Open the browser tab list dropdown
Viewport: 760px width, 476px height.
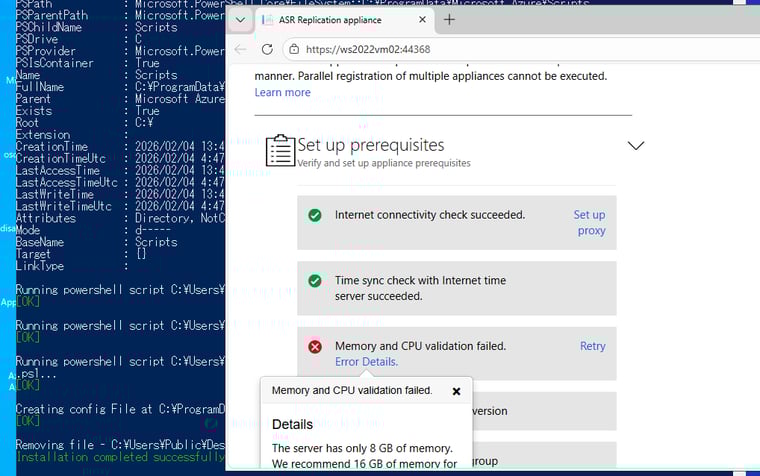tap(240, 20)
